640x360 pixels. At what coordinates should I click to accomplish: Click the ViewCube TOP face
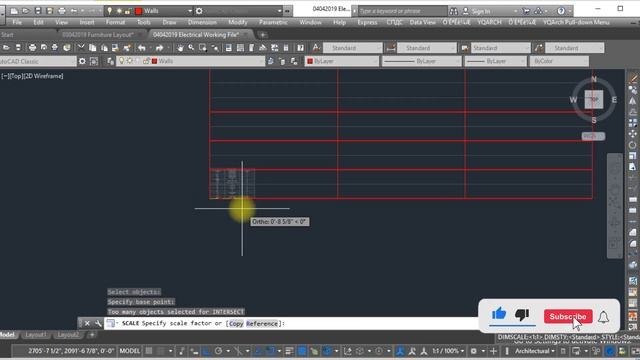pos(593,100)
